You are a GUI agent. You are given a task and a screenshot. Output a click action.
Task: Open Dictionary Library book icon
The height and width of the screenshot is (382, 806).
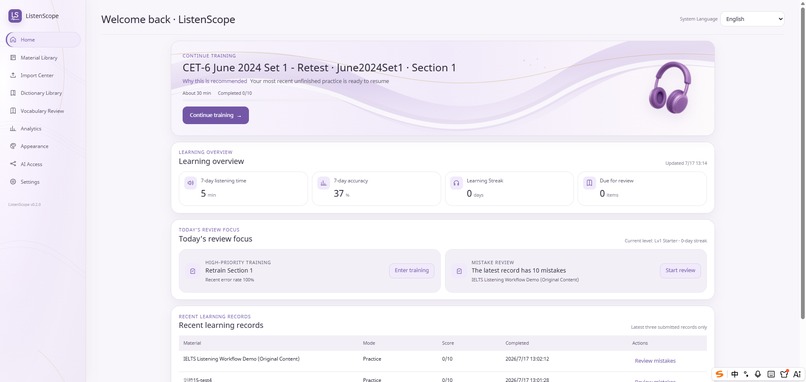pyautogui.click(x=13, y=93)
